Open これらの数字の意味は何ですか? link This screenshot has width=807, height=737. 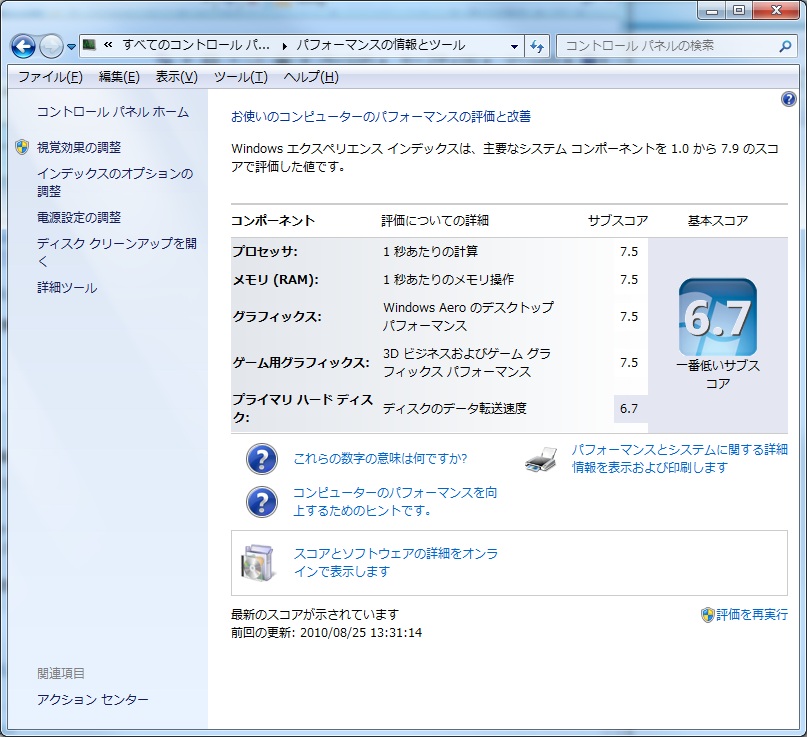click(x=380, y=458)
